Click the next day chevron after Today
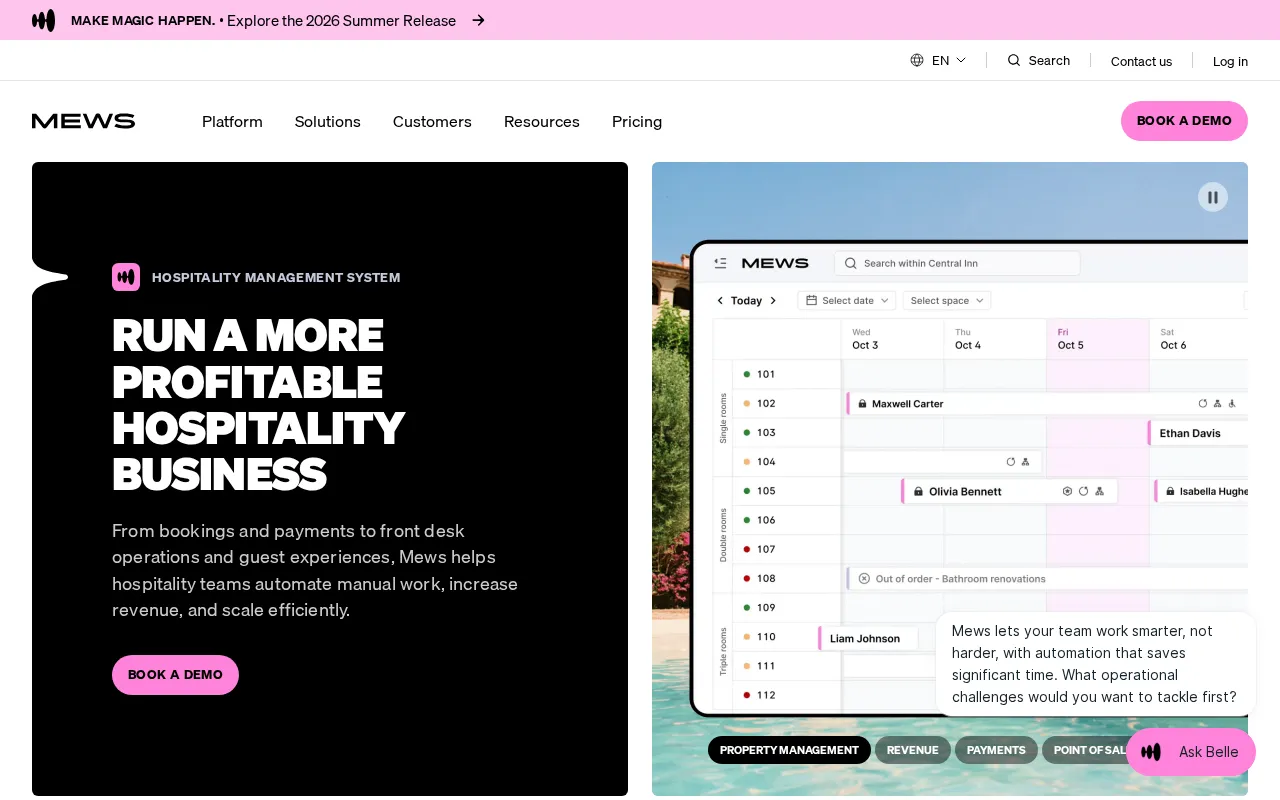 [773, 300]
